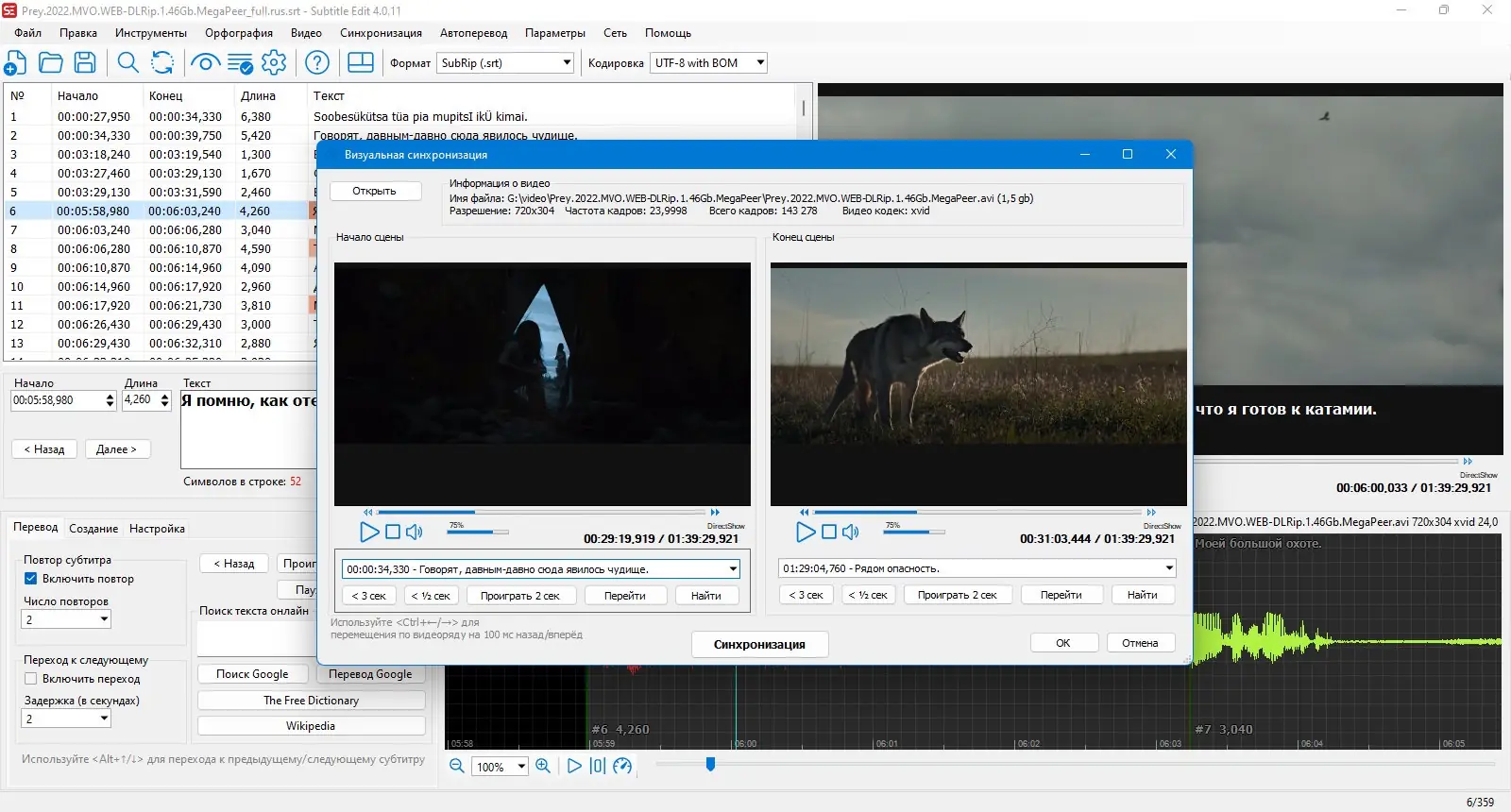Click start scene 'Перейти' button
The width and height of the screenshot is (1511, 812).
tap(625, 596)
